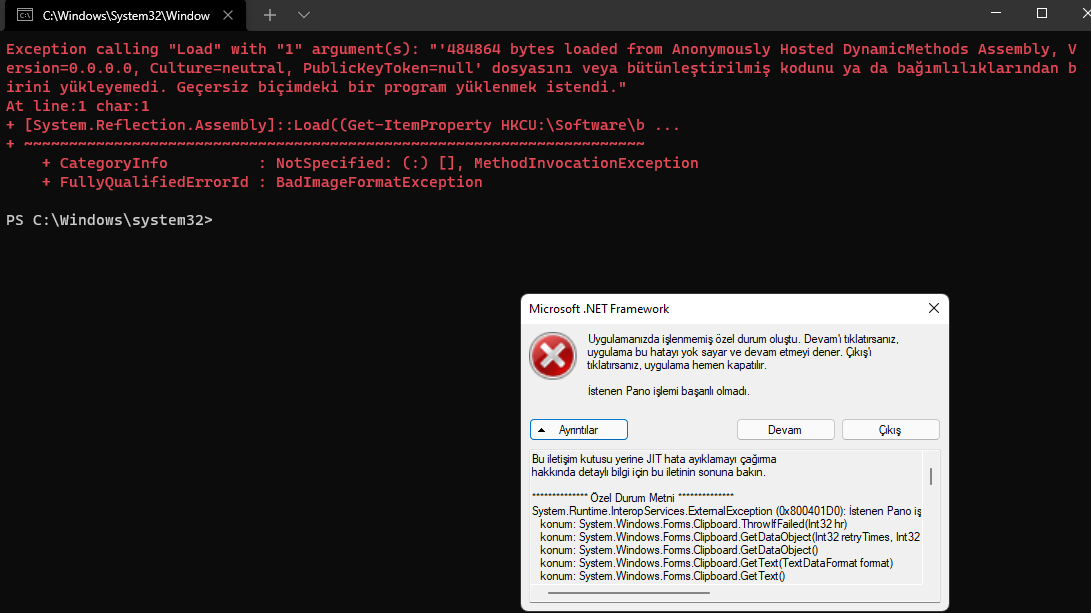Click the 'Özel Durum Metni' header line
The width and height of the screenshot is (1091, 613).
click(x=632, y=497)
